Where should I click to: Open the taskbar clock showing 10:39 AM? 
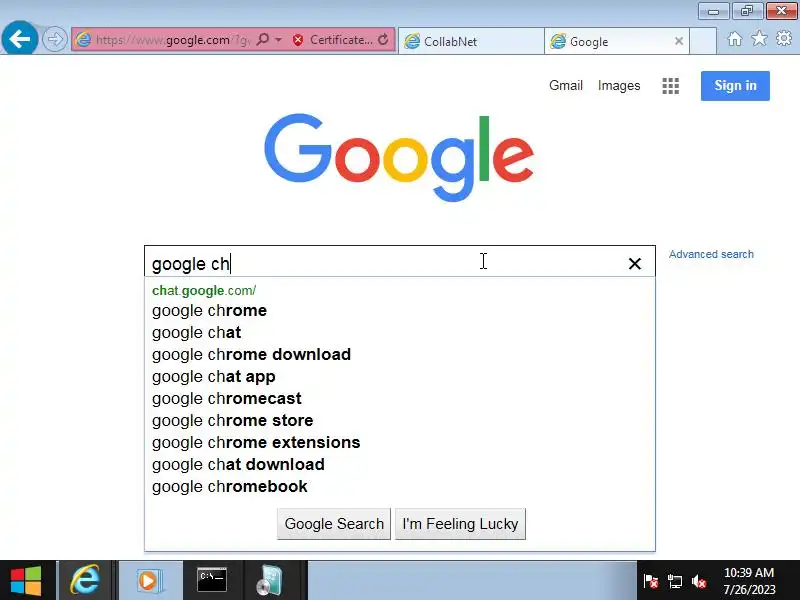(749, 581)
